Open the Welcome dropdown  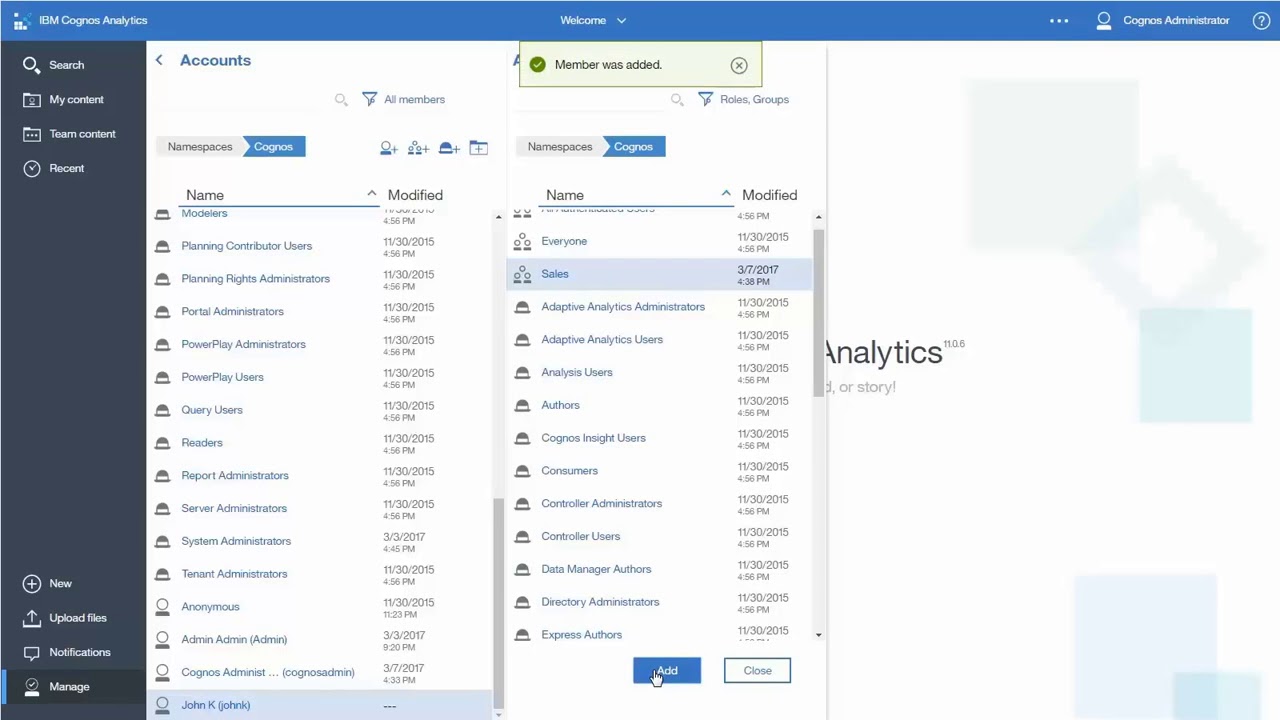click(593, 20)
